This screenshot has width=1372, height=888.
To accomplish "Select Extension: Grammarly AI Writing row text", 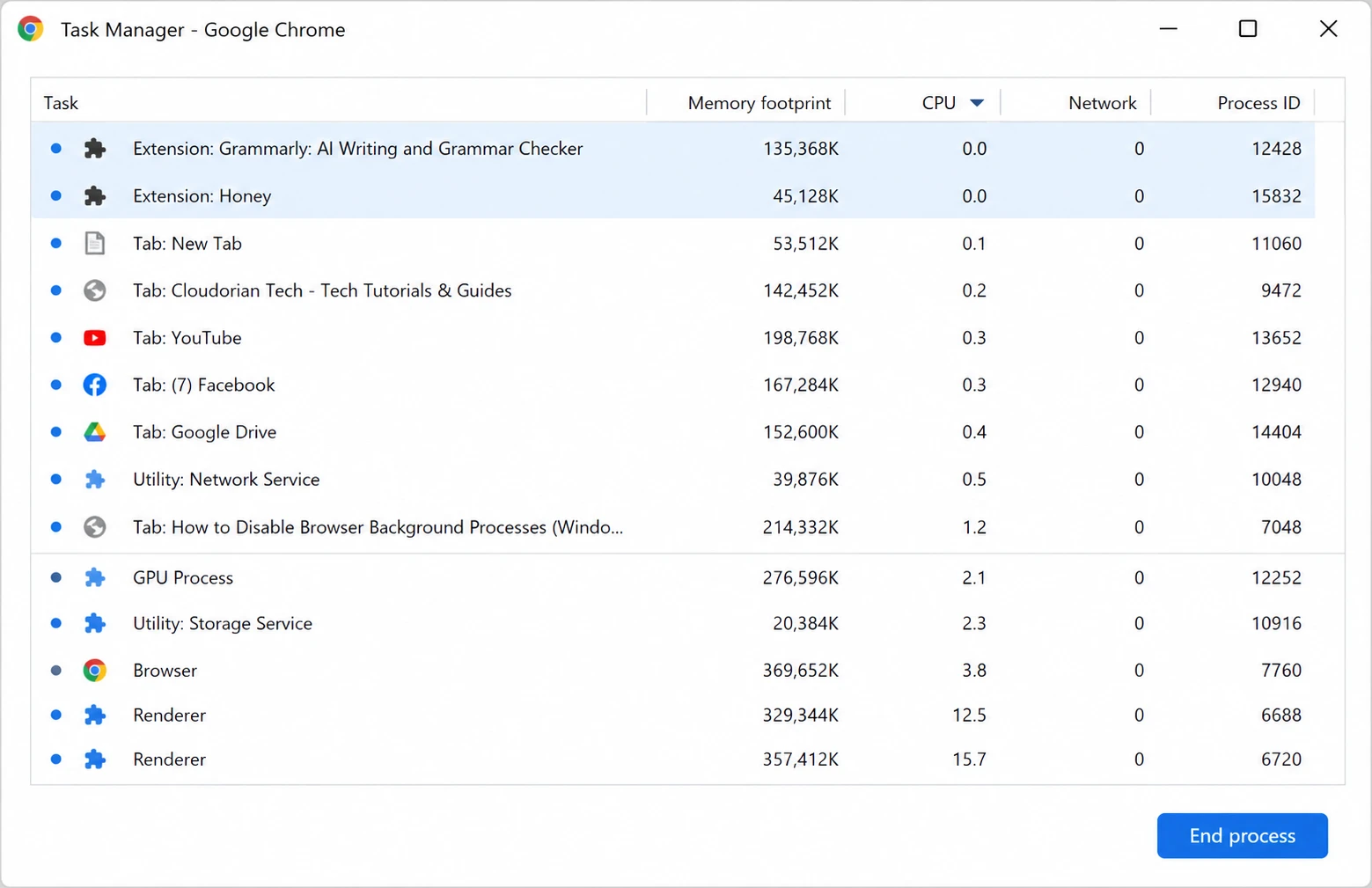I will coord(357,149).
